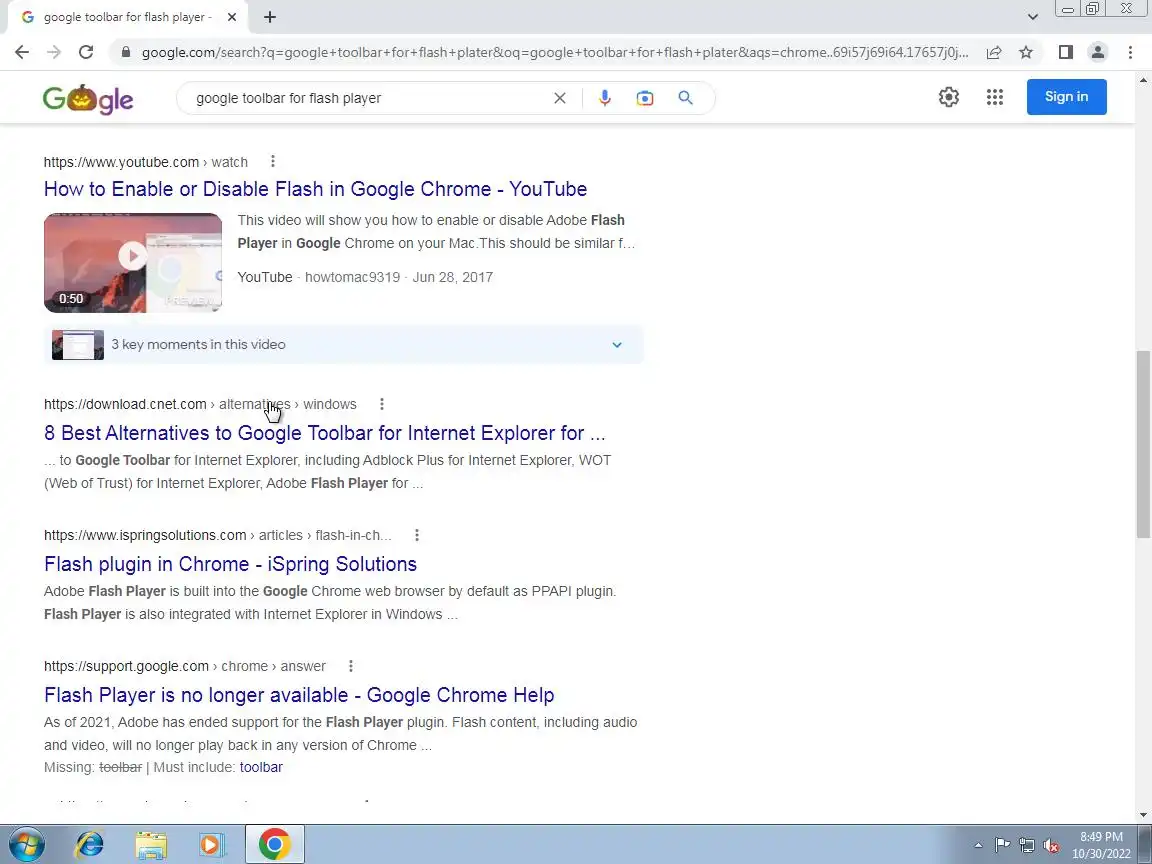Share this page from the address bar
The width and height of the screenshot is (1152, 864).
pos(994,52)
